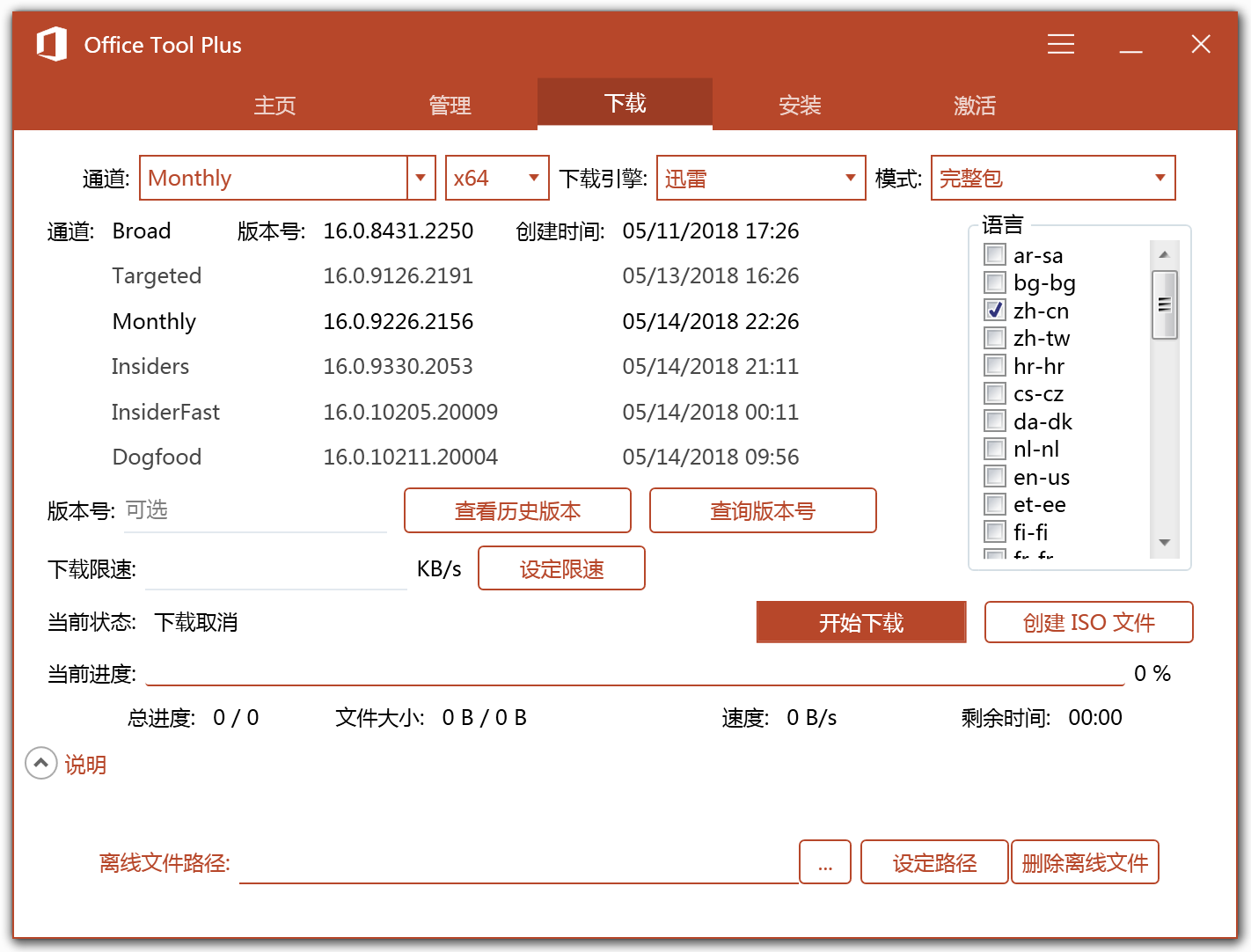The image size is (1251, 952).
Task: Enable the en-us language checkbox
Action: pos(995,477)
